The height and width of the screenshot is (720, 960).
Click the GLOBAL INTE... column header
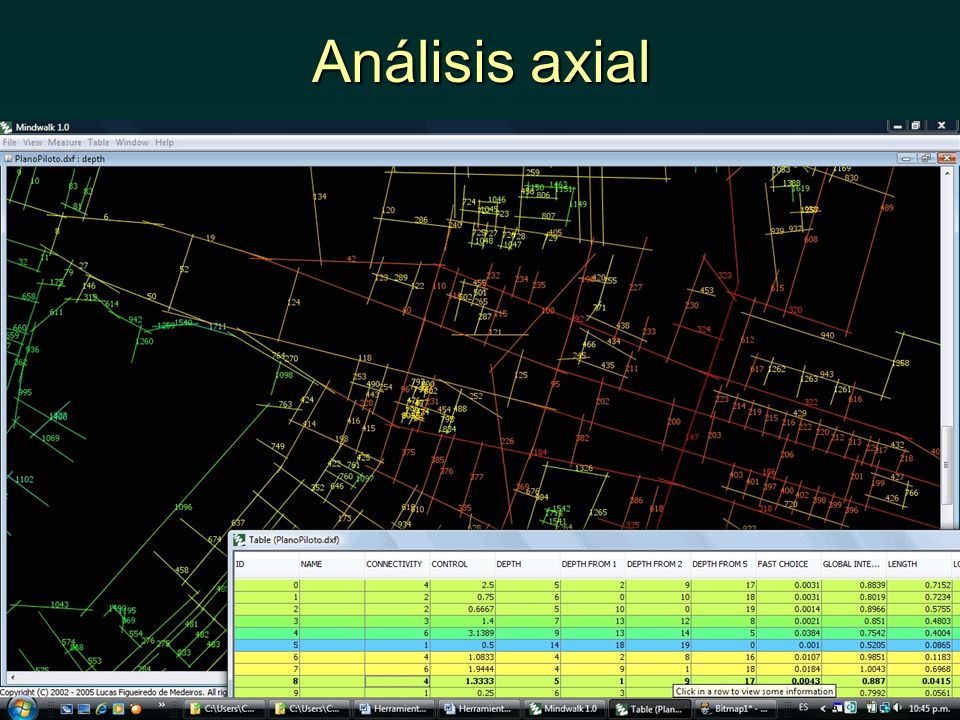(x=853, y=564)
